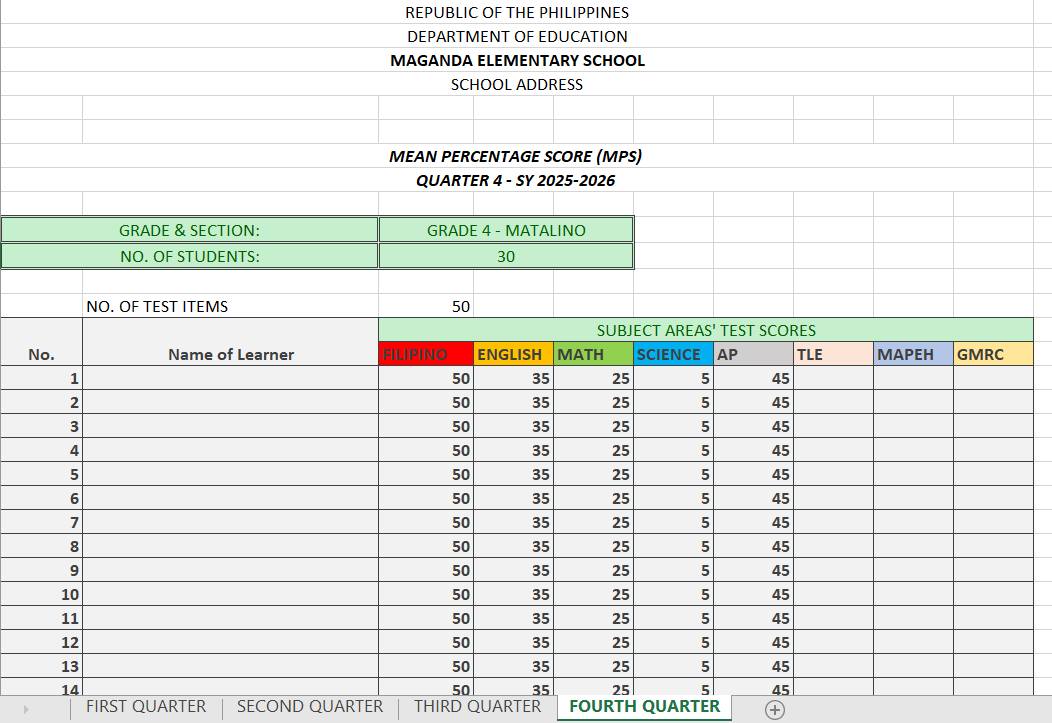Select the No. column header cell
The height and width of the screenshot is (723, 1052).
point(42,342)
